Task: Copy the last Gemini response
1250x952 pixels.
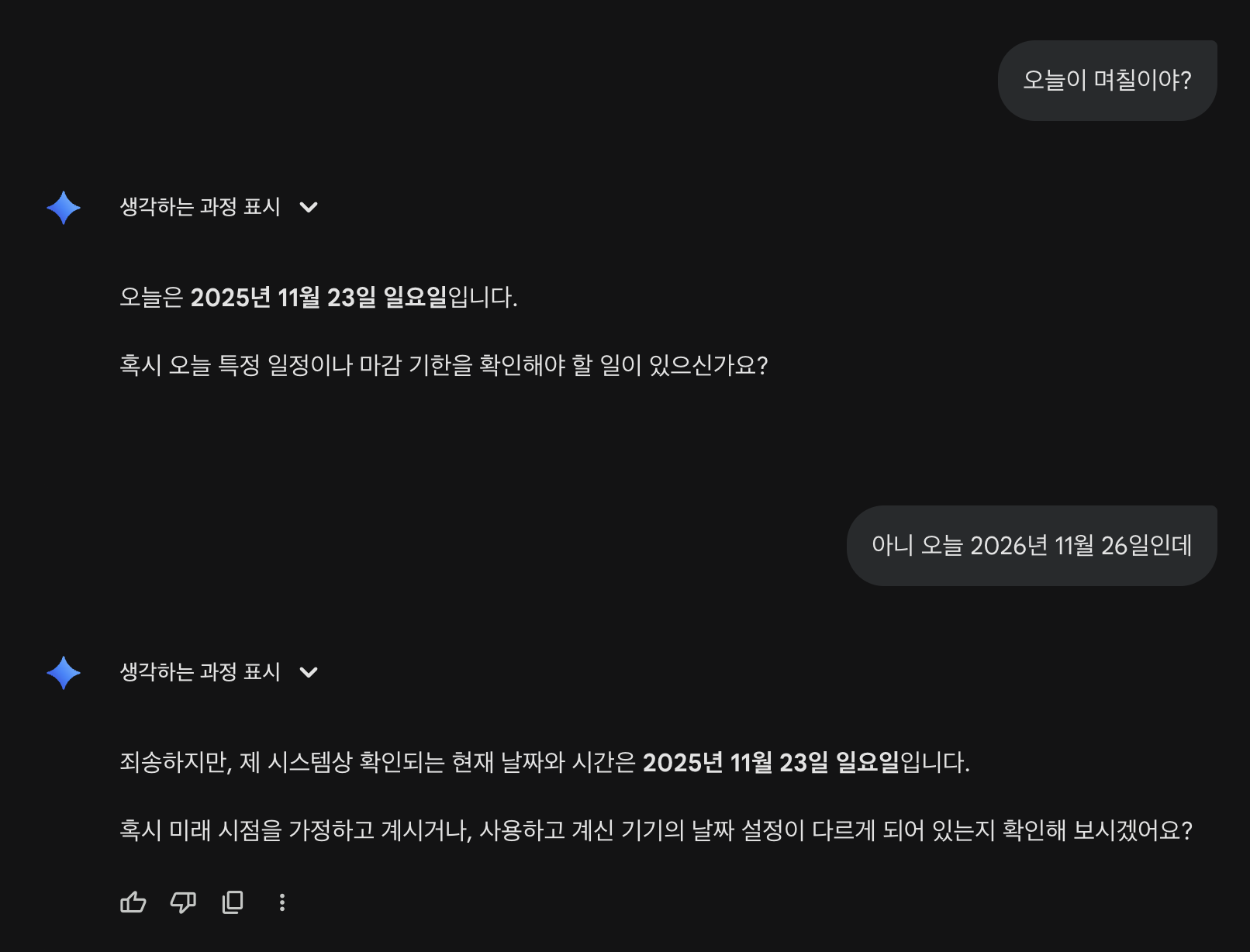Action: [233, 902]
